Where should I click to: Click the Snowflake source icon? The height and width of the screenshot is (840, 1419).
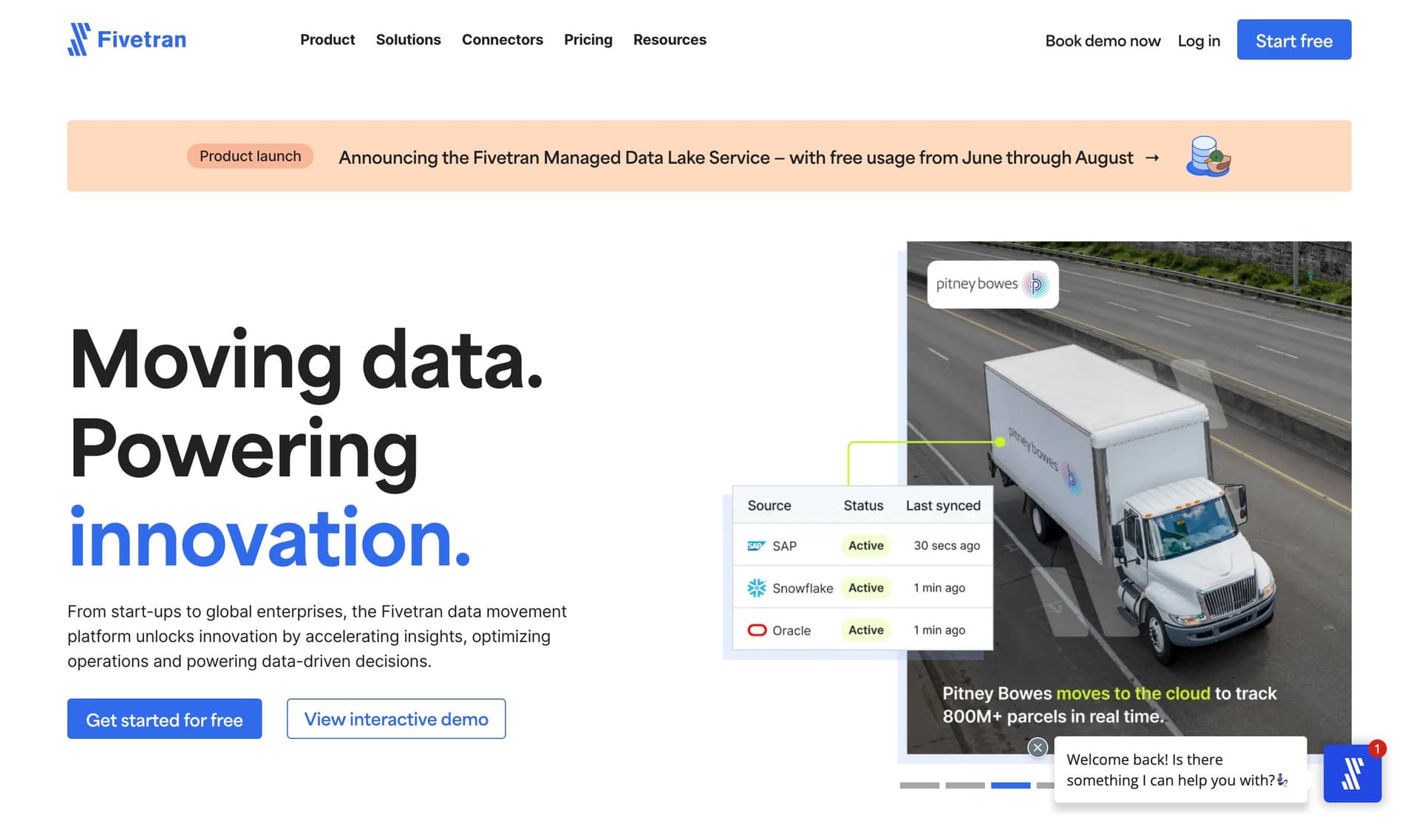(756, 588)
